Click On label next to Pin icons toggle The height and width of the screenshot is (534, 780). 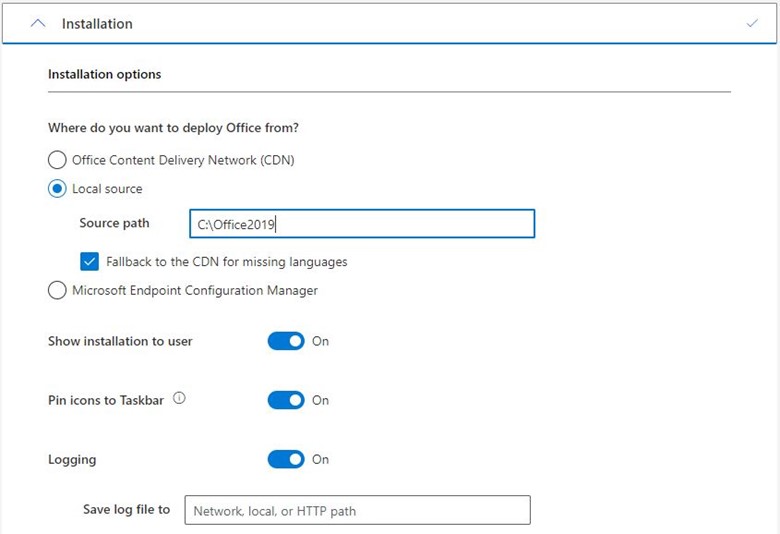320,401
